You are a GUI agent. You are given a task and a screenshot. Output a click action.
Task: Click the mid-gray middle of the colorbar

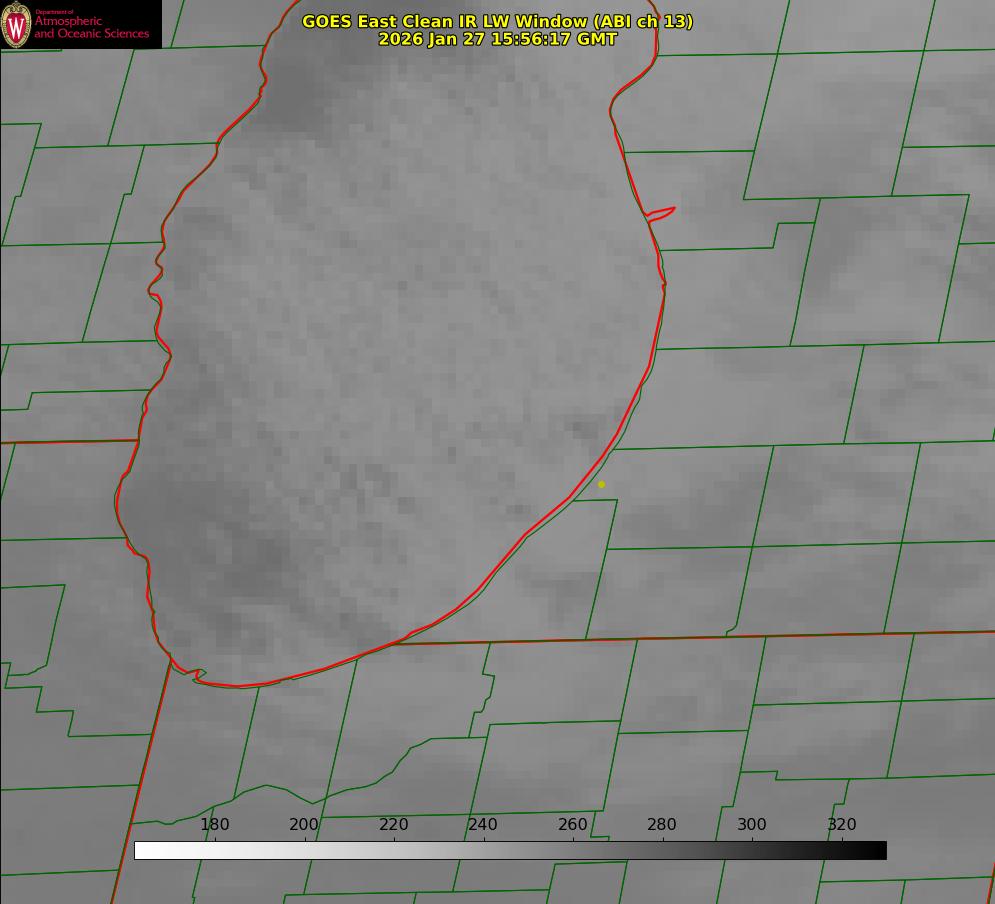510,850
